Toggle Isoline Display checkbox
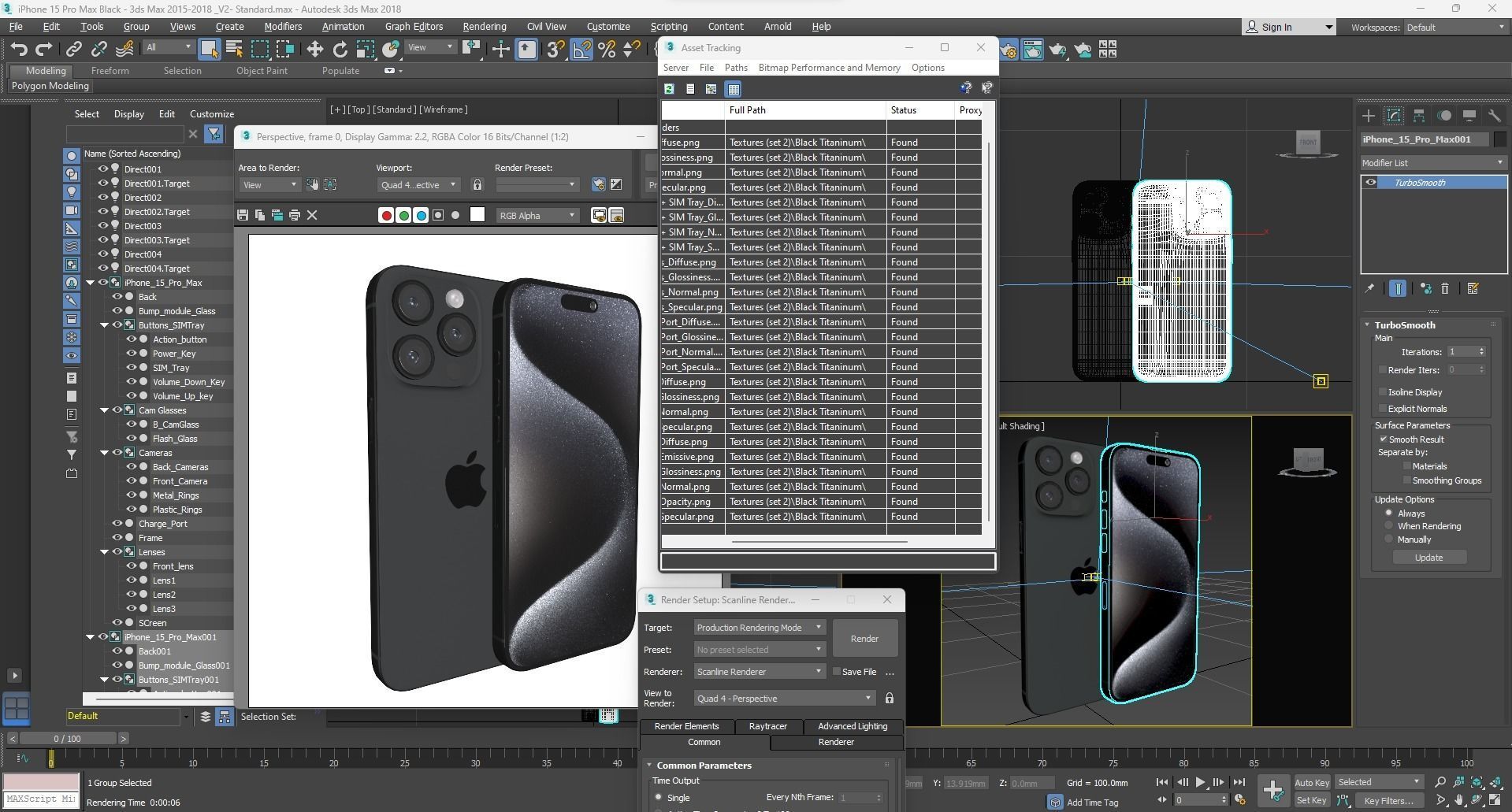Image resolution: width=1512 pixels, height=812 pixels. click(1383, 391)
